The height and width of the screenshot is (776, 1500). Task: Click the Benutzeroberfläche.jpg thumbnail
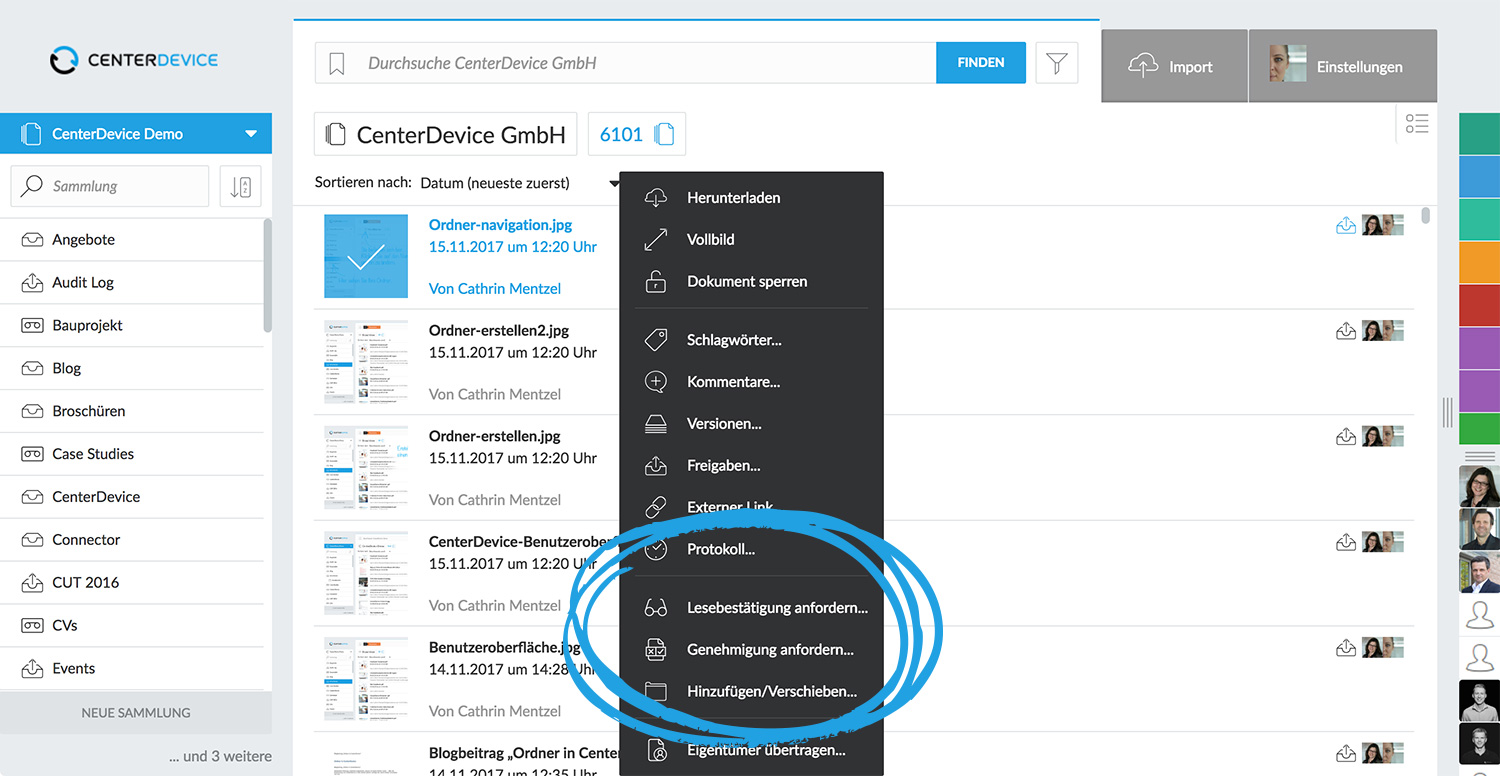click(366, 680)
